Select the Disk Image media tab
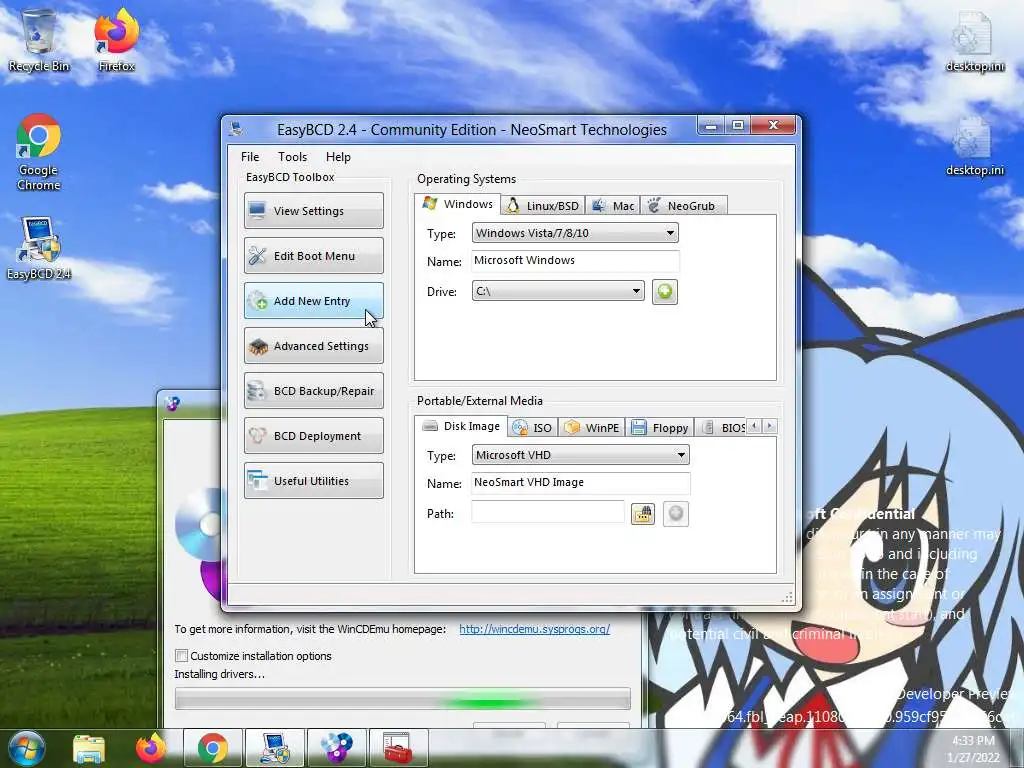The image size is (1024, 768). point(461,426)
